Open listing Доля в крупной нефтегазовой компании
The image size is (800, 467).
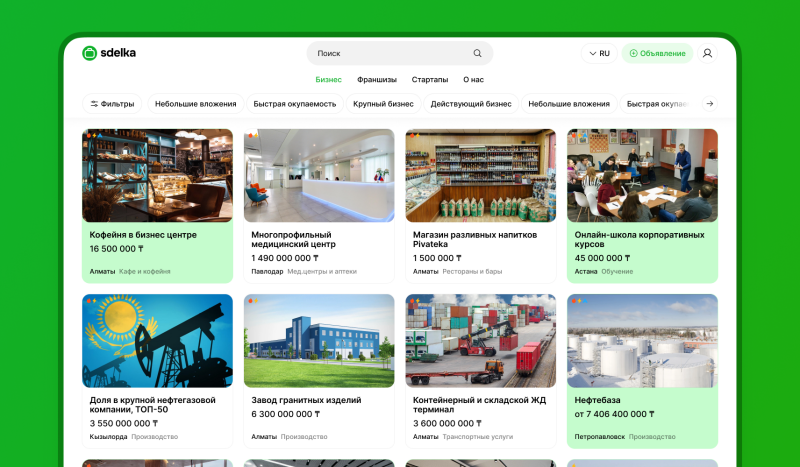click(x=153, y=405)
